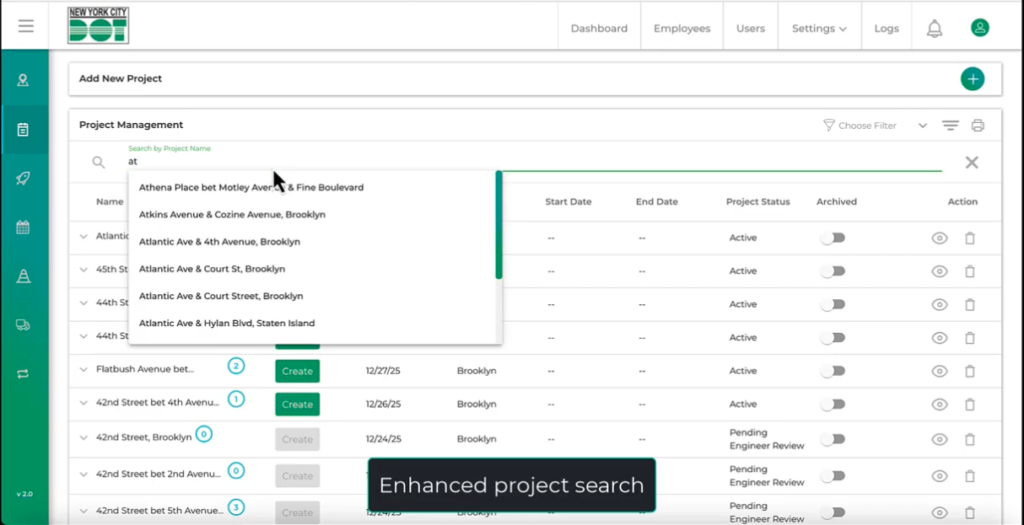Expand the Flatbush Avenue row chevron
1024x525 pixels.
pyautogui.click(x=84, y=370)
